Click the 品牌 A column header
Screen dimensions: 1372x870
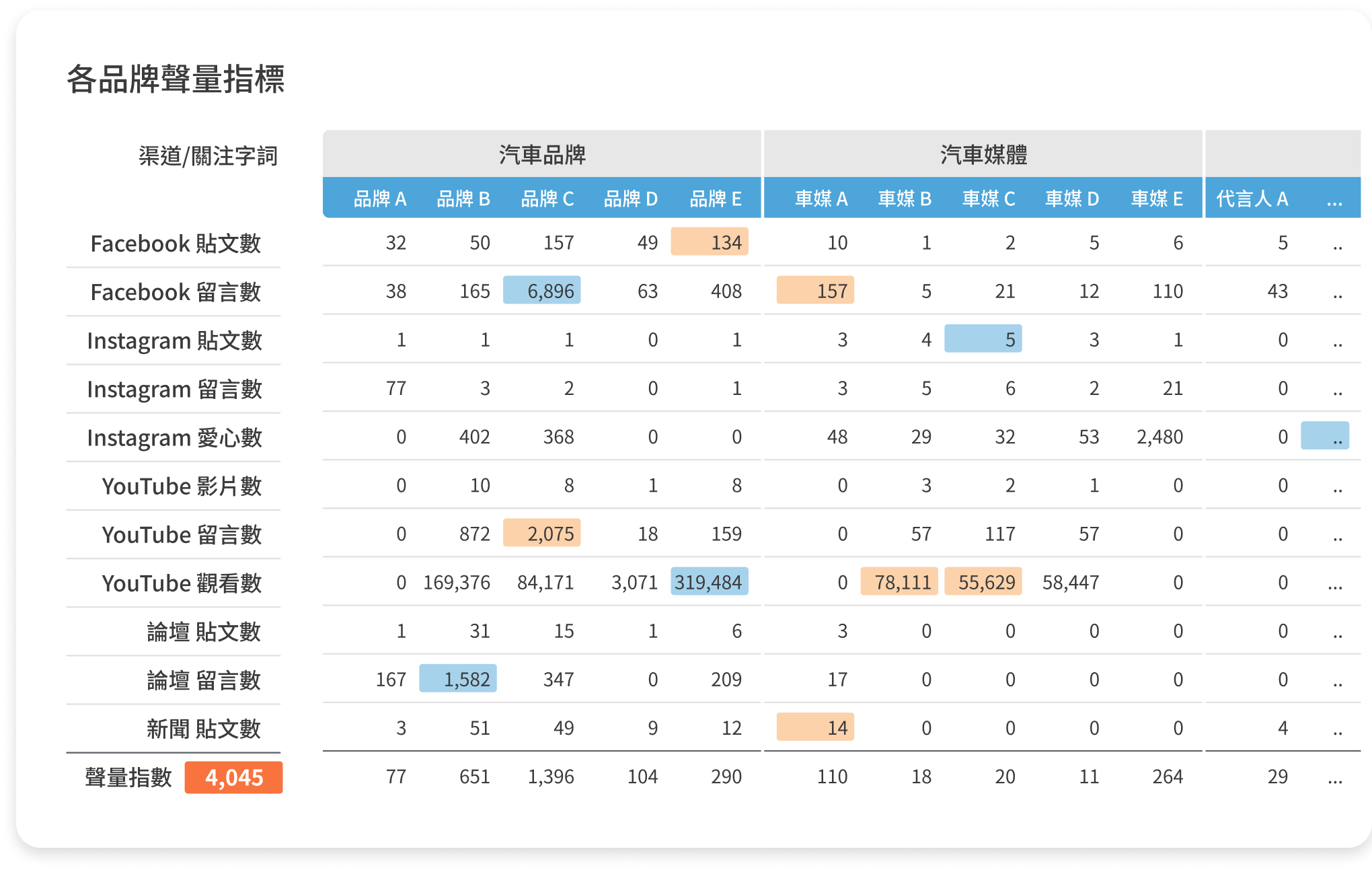(380, 198)
